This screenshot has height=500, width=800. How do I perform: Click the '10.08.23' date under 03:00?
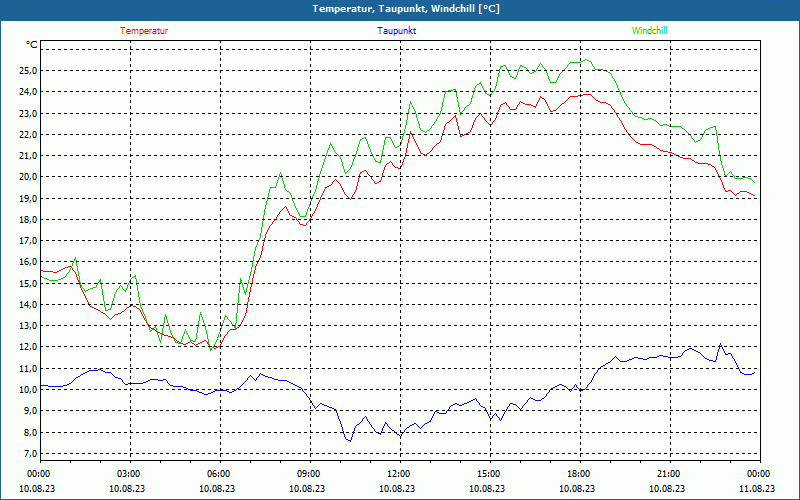(127, 488)
